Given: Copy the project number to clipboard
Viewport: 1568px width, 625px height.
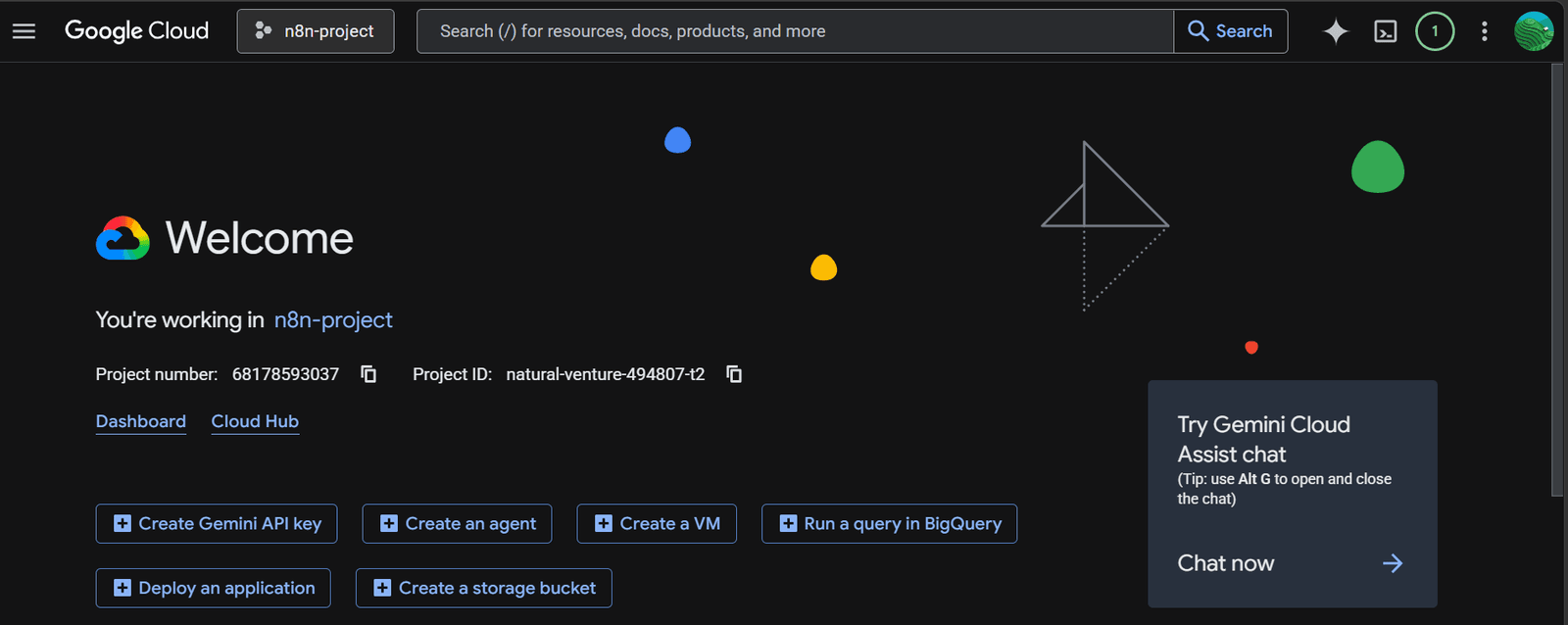Looking at the screenshot, I should click(368, 374).
